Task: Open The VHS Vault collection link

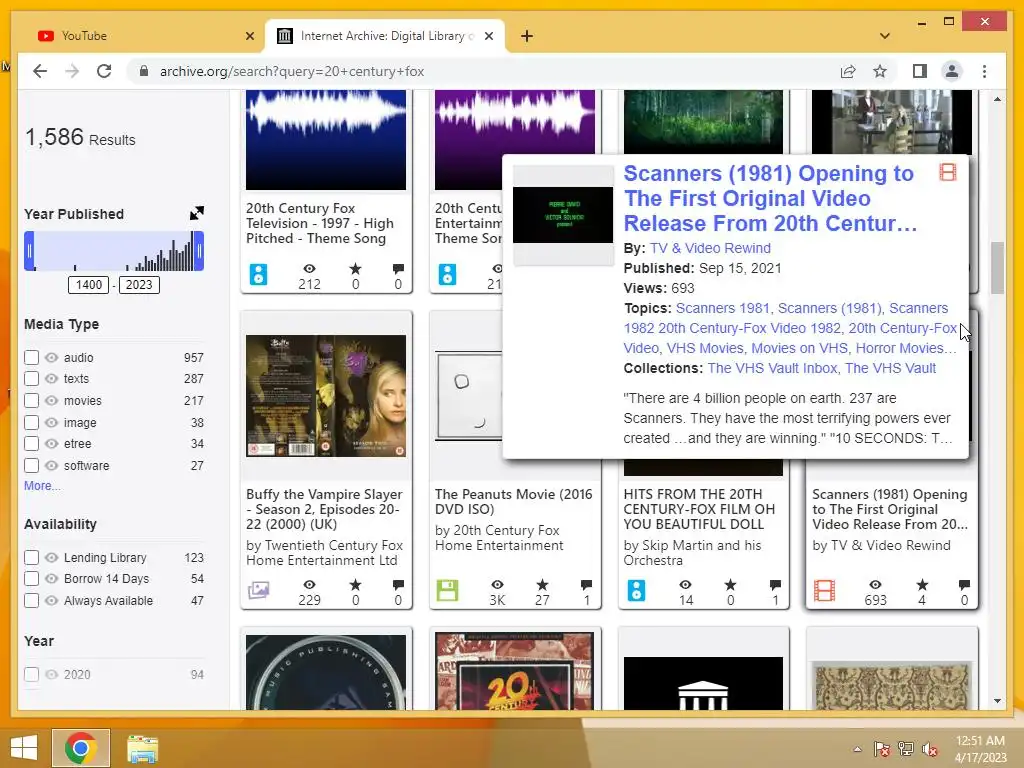Action: [x=891, y=368]
